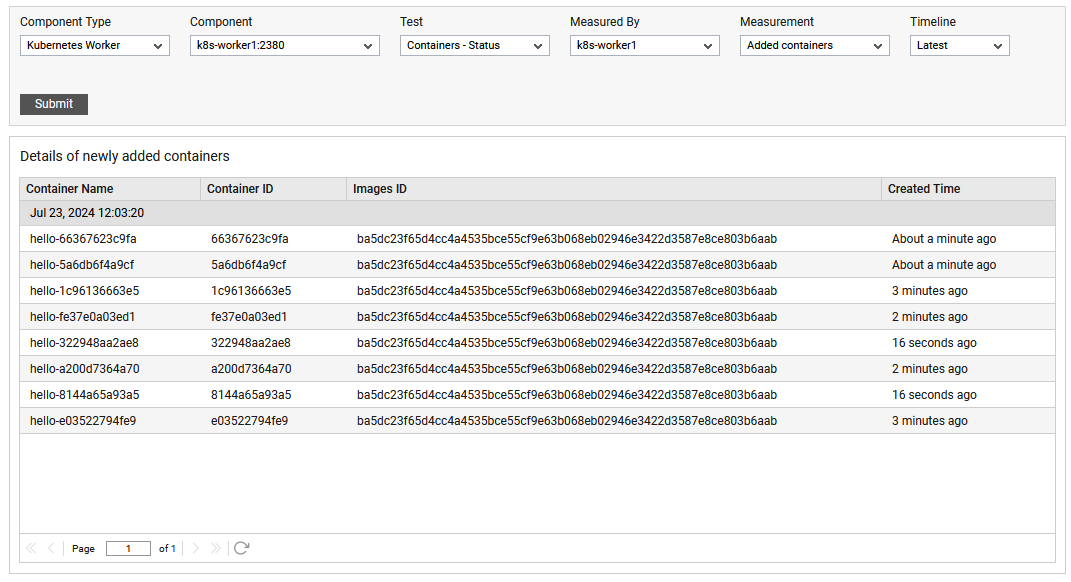
Task: Advance to next page arrow
Action: [x=195, y=549]
